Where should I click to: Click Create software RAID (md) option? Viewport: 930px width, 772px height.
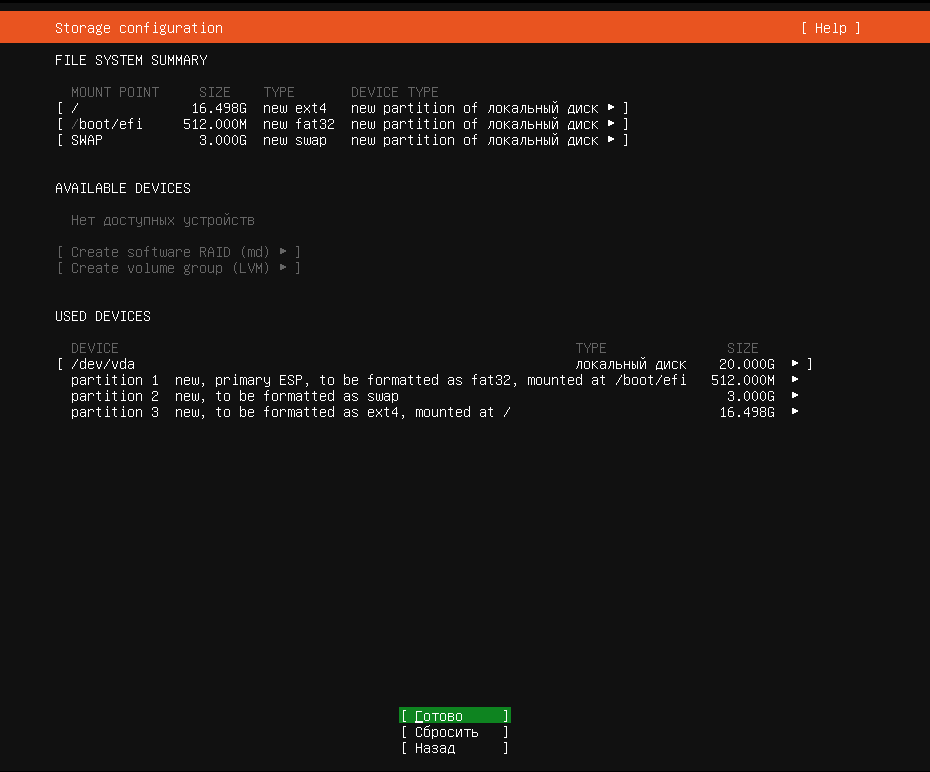point(179,252)
